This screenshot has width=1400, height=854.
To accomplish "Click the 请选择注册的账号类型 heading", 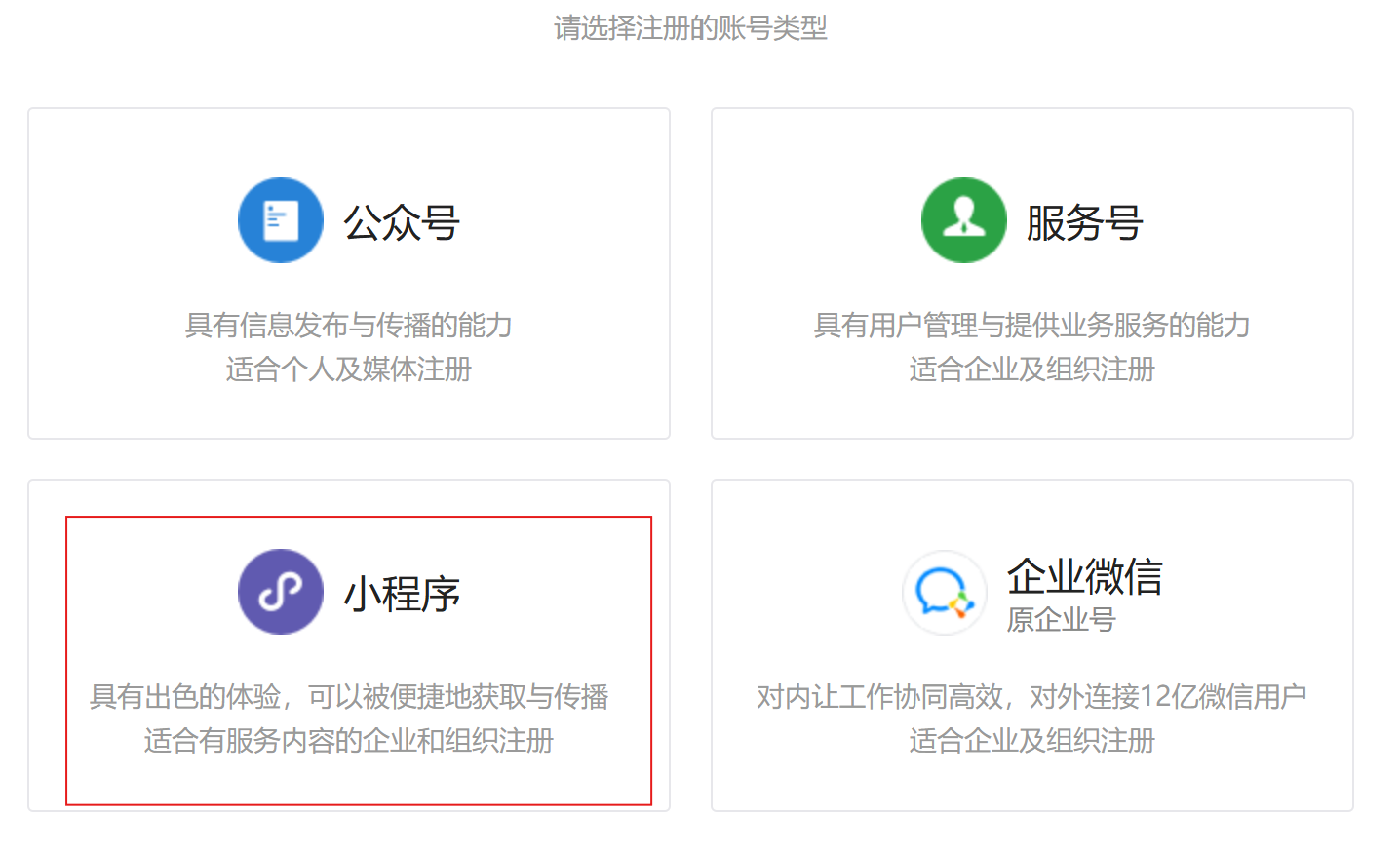I will pos(690,27).
